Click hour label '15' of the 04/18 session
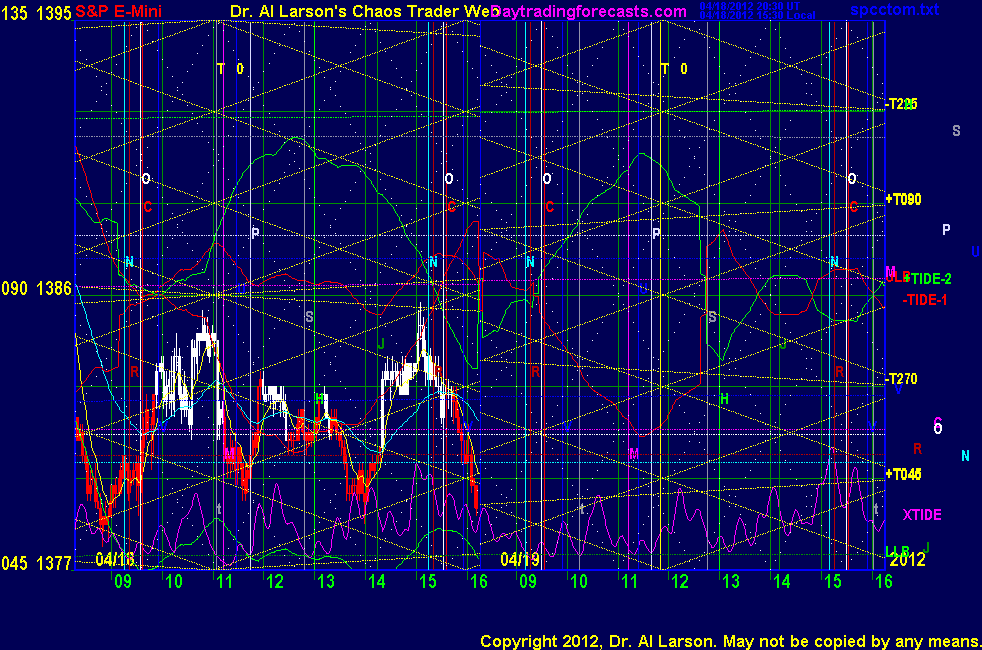982x650 pixels. coord(428,582)
